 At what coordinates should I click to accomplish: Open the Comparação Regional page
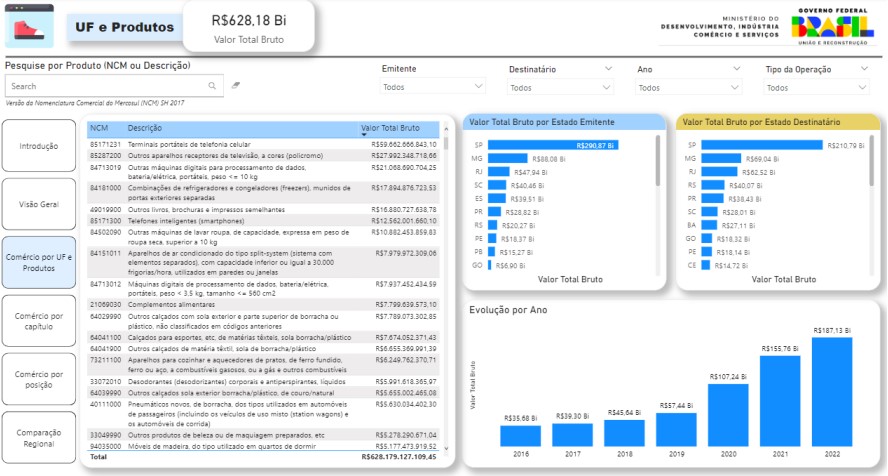(39, 437)
